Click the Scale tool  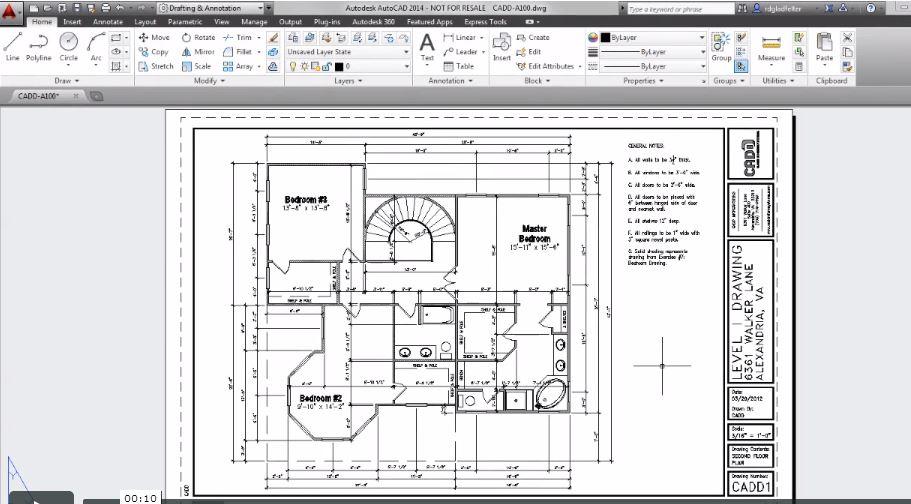(196, 66)
